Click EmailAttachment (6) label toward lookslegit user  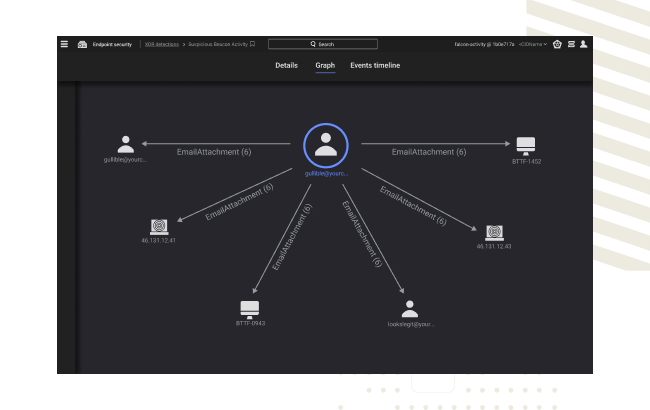click(x=362, y=234)
